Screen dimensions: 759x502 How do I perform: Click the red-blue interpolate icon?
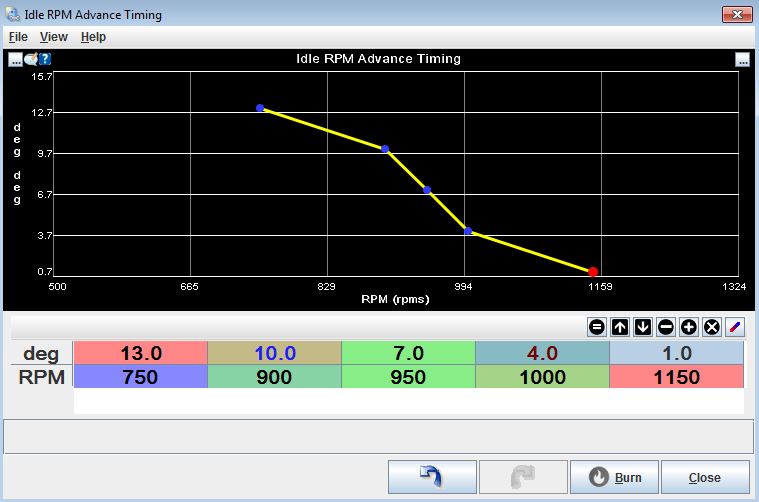[735, 327]
